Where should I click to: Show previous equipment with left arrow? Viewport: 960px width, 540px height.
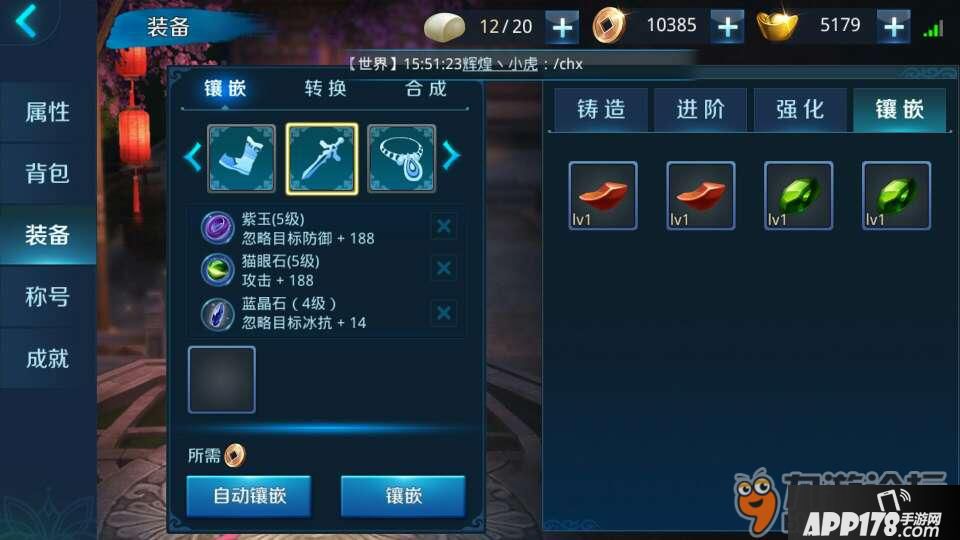coord(193,157)
